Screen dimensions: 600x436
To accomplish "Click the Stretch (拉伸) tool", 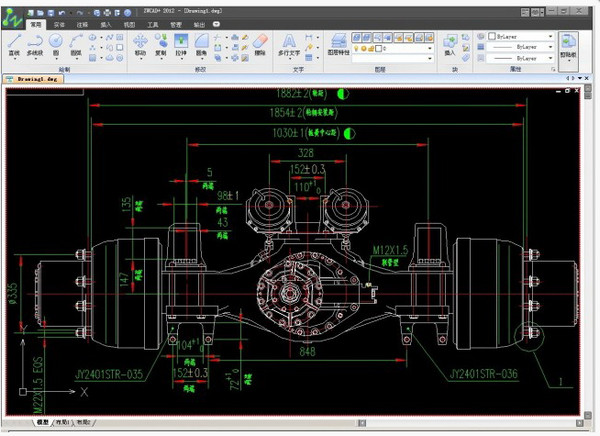I will tap(182, 43).
